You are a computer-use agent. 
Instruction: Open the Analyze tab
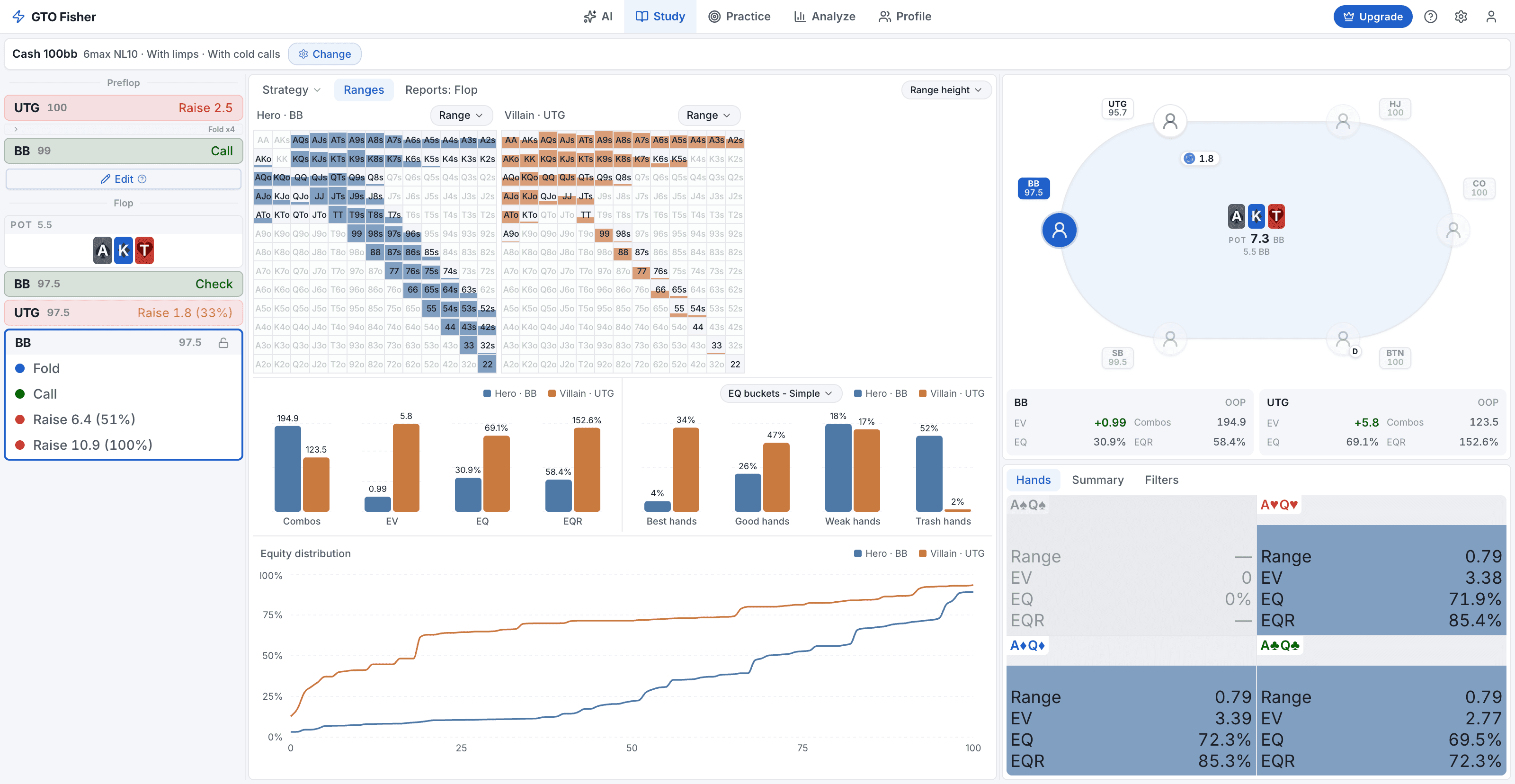coord(824,17)
